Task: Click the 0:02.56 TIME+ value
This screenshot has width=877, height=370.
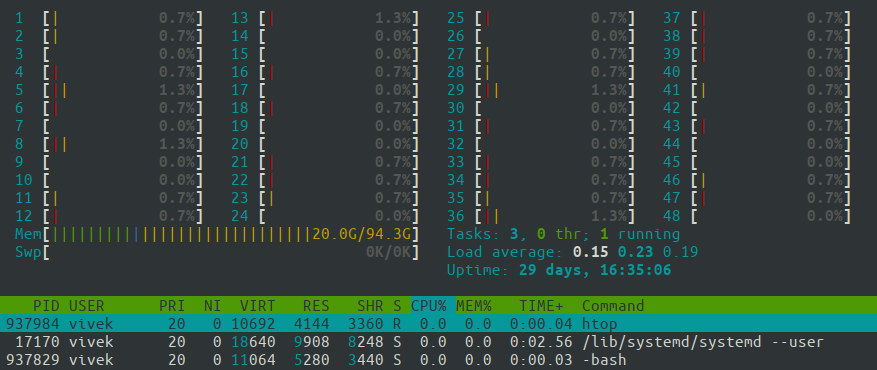Action: (x=541, y=341)
